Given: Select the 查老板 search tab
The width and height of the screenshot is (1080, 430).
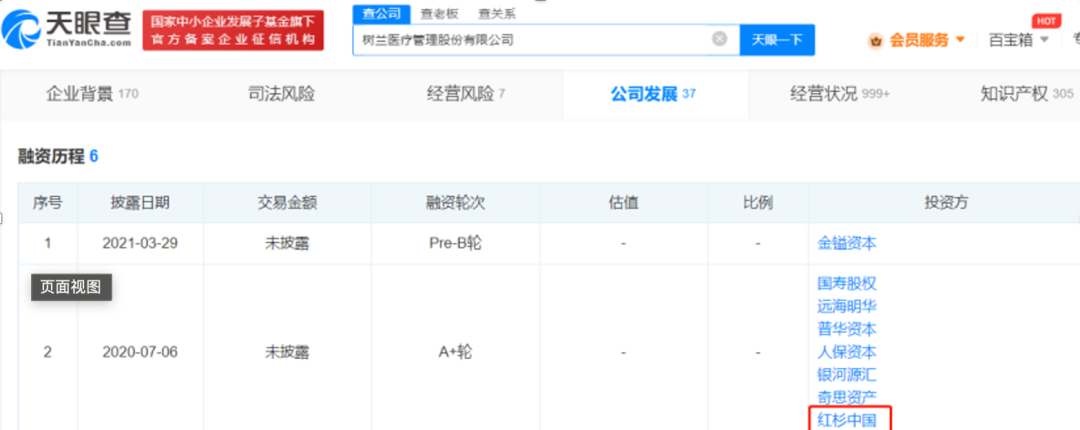Looking at the screenshot, I should pyautogui.click(x=438, y=13).
